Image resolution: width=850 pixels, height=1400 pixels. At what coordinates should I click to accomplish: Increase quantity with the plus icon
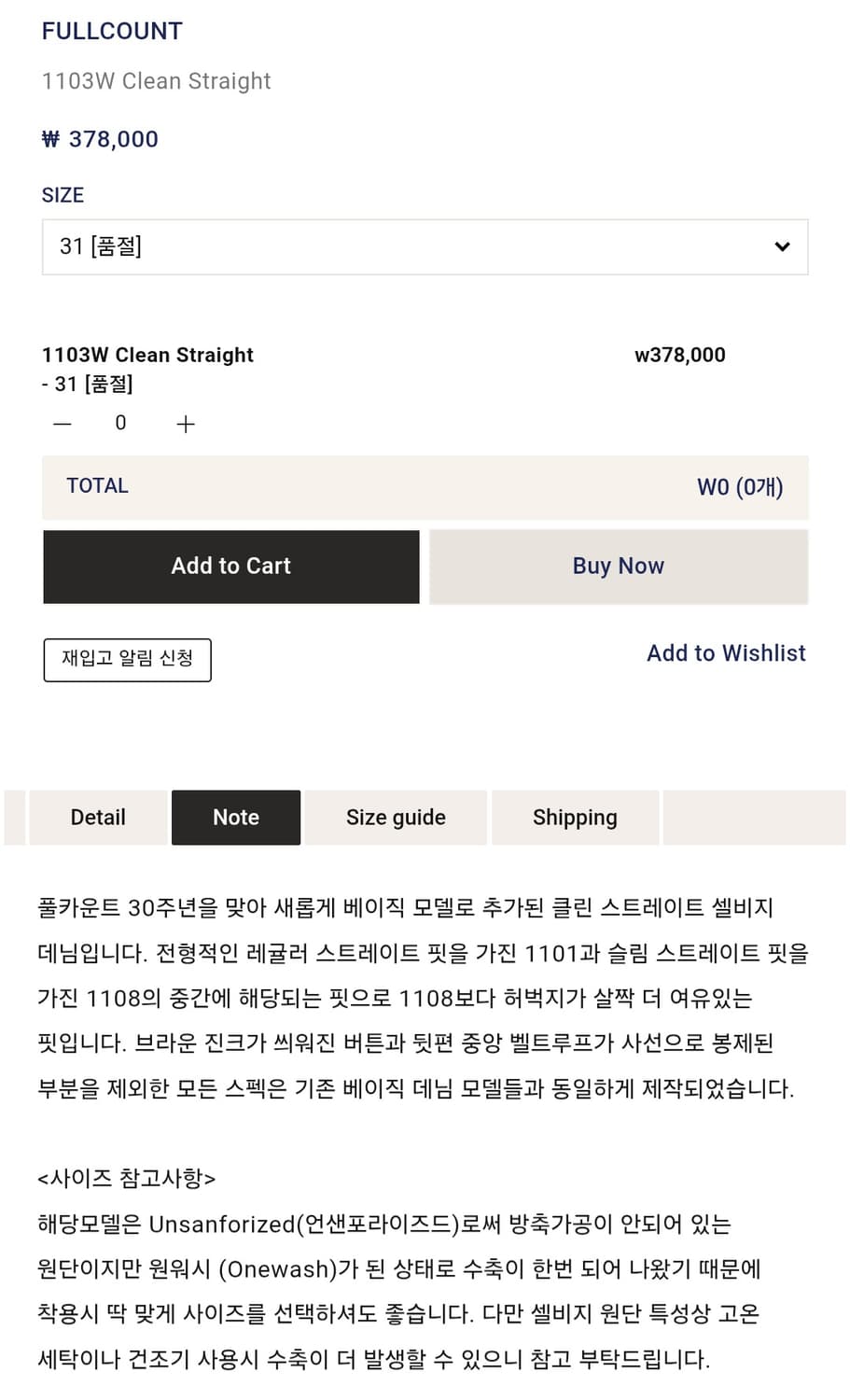[186, 425]
